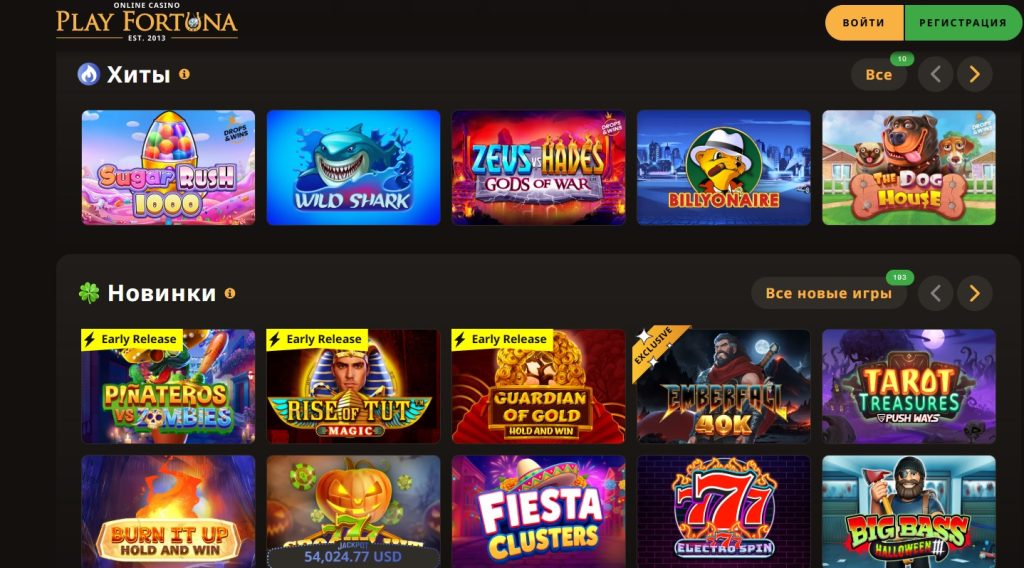
Task: Open Emberfall 40K exclusive game
Action: click(x=724, y=387)
